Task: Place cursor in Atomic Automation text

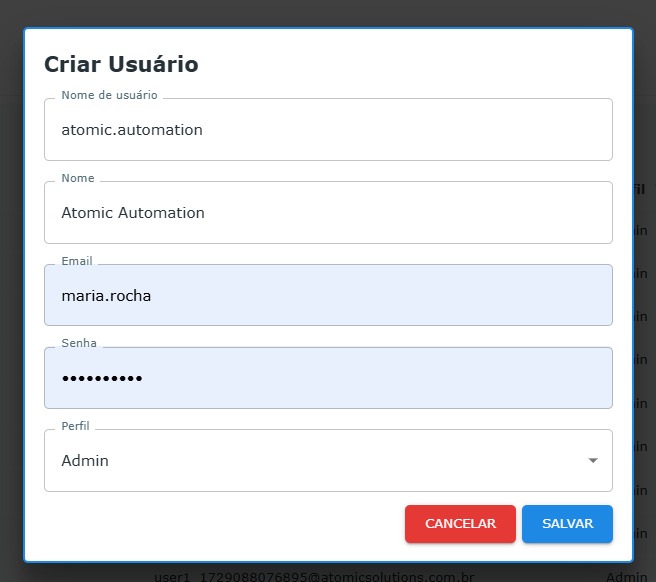Action: pyautogui.click(x=133, y=213)
